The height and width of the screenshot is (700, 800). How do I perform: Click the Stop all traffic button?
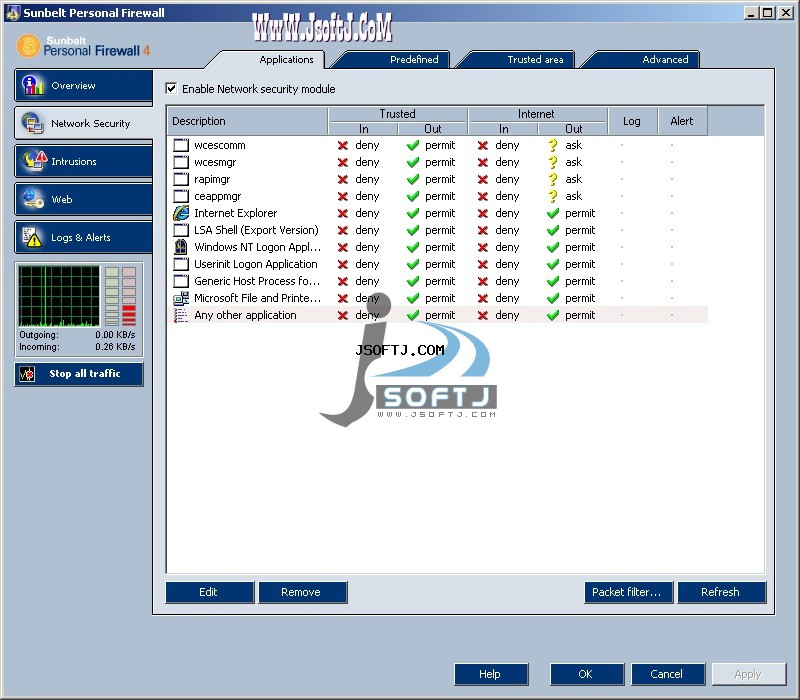(x=79, y=374)
